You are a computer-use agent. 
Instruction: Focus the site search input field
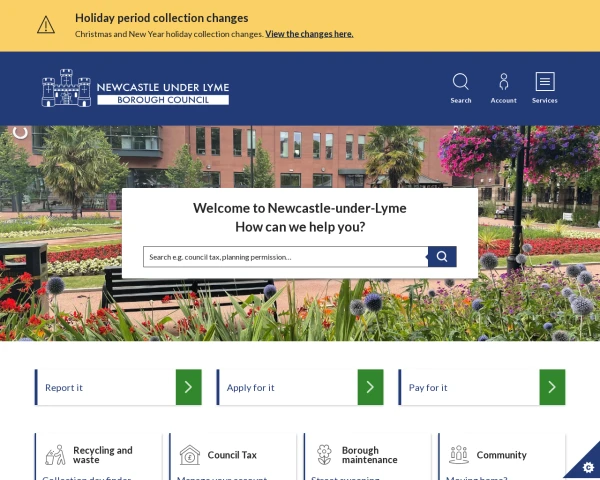(x=285, y=256)
